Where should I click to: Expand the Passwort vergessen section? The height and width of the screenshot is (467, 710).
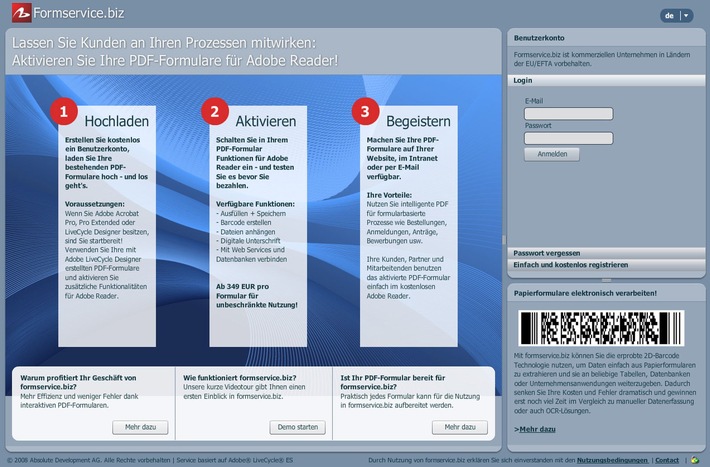(606, 253)
